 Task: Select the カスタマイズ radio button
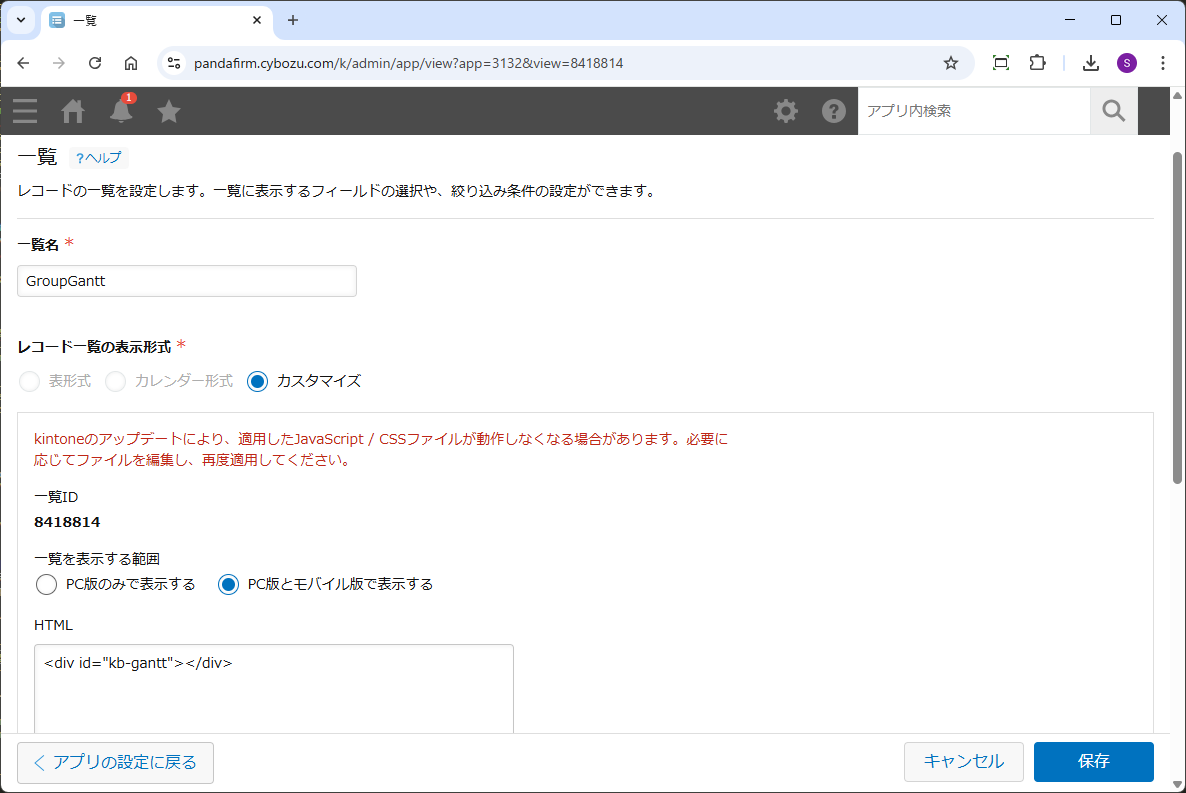coord(258,381)
